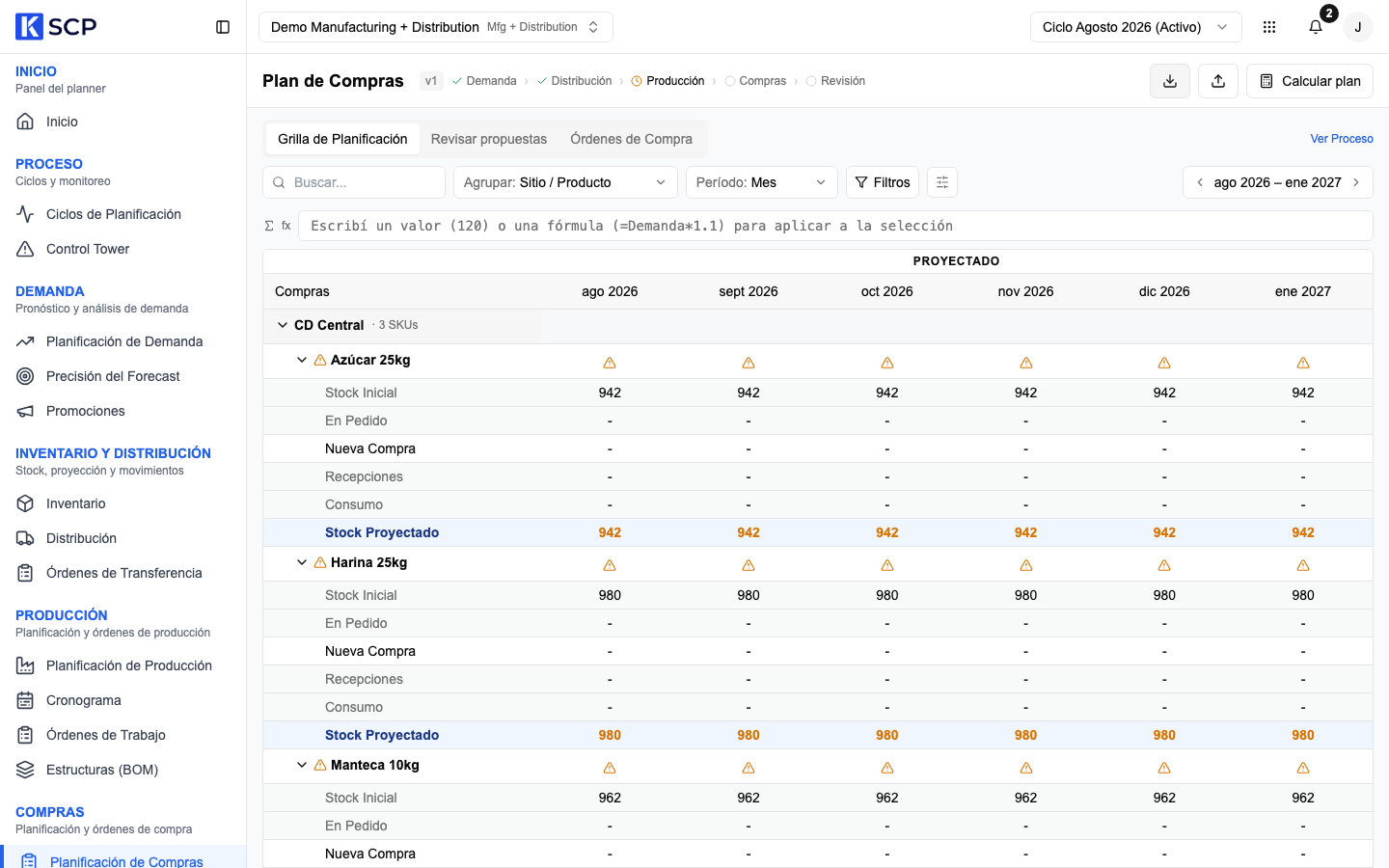Switch to the Revisar propuestas tab

[x=489, y=139]
